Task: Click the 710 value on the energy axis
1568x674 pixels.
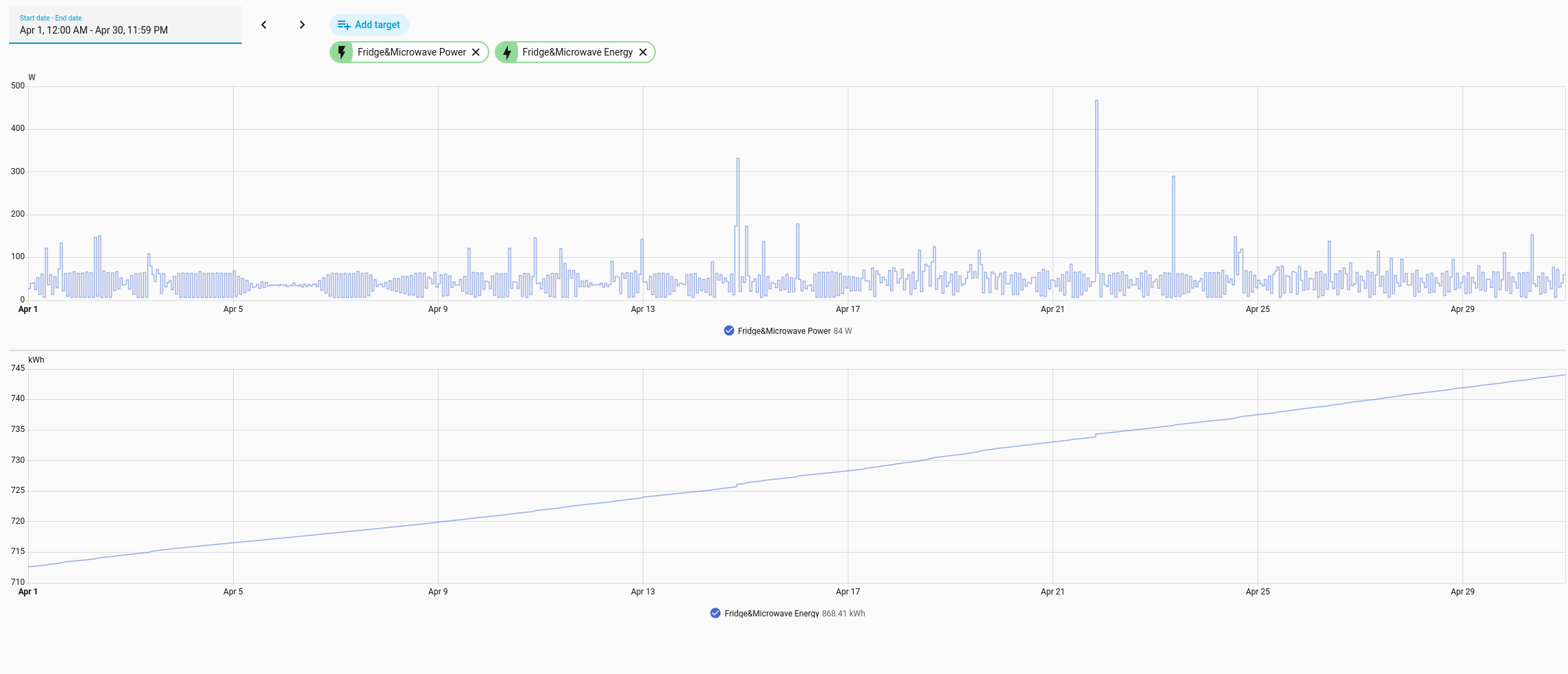Action: pyautogui.click(x=18, y=582)
